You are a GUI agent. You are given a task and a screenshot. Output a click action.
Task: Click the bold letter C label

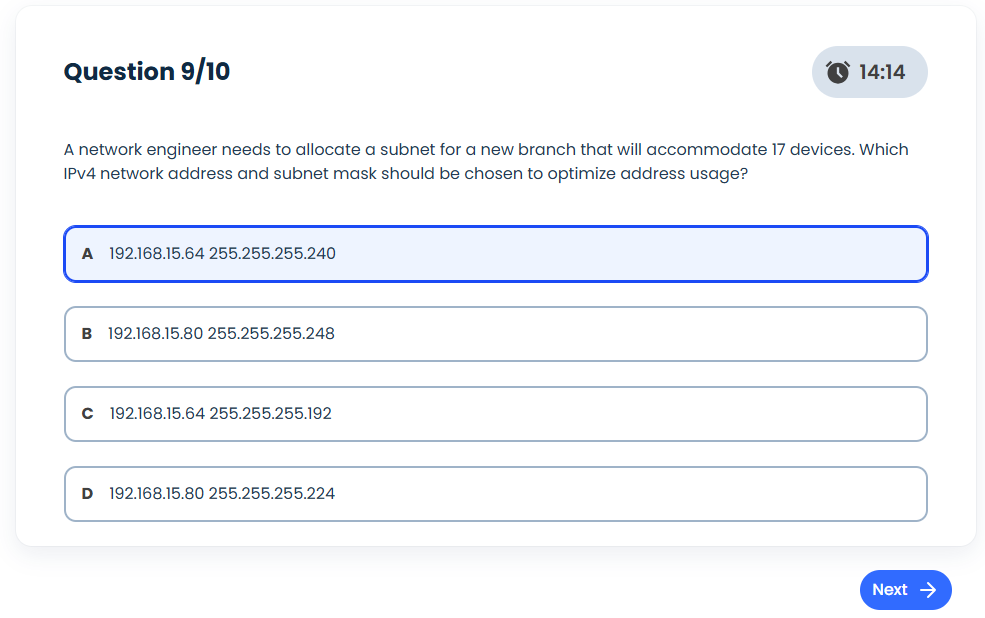coord(87,414)
